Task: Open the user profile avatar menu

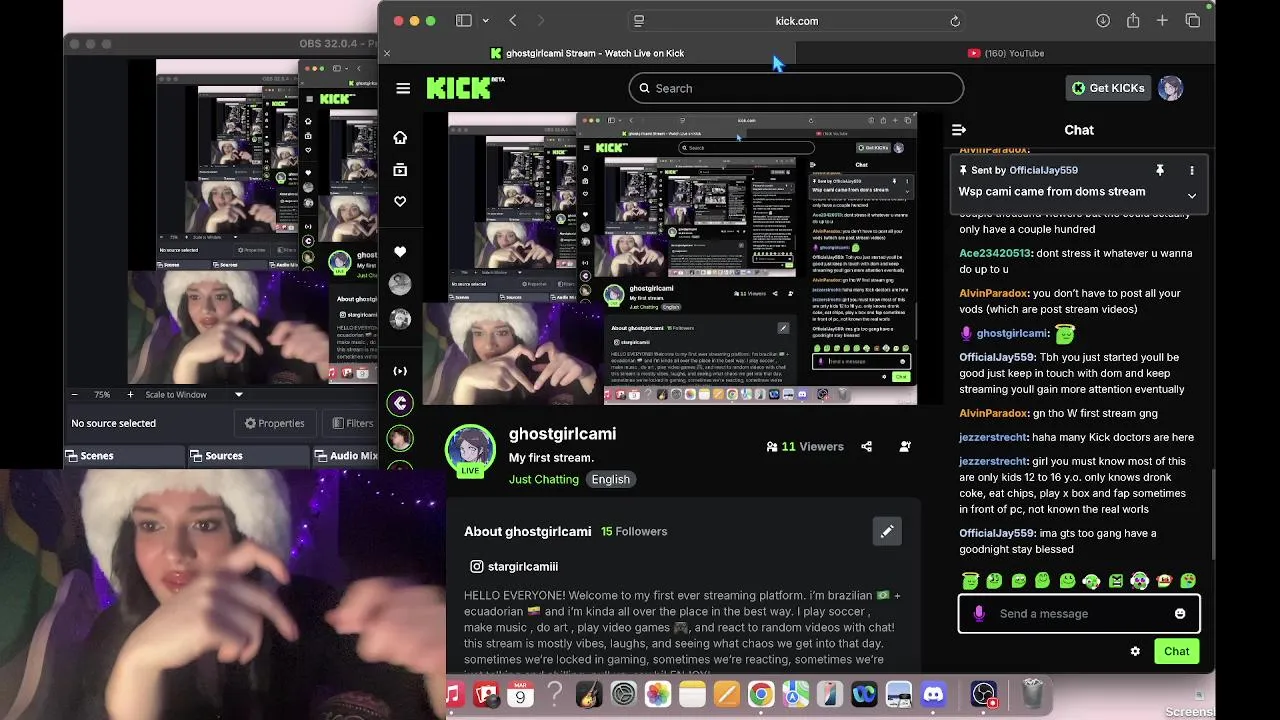Action: point(1171,88)
